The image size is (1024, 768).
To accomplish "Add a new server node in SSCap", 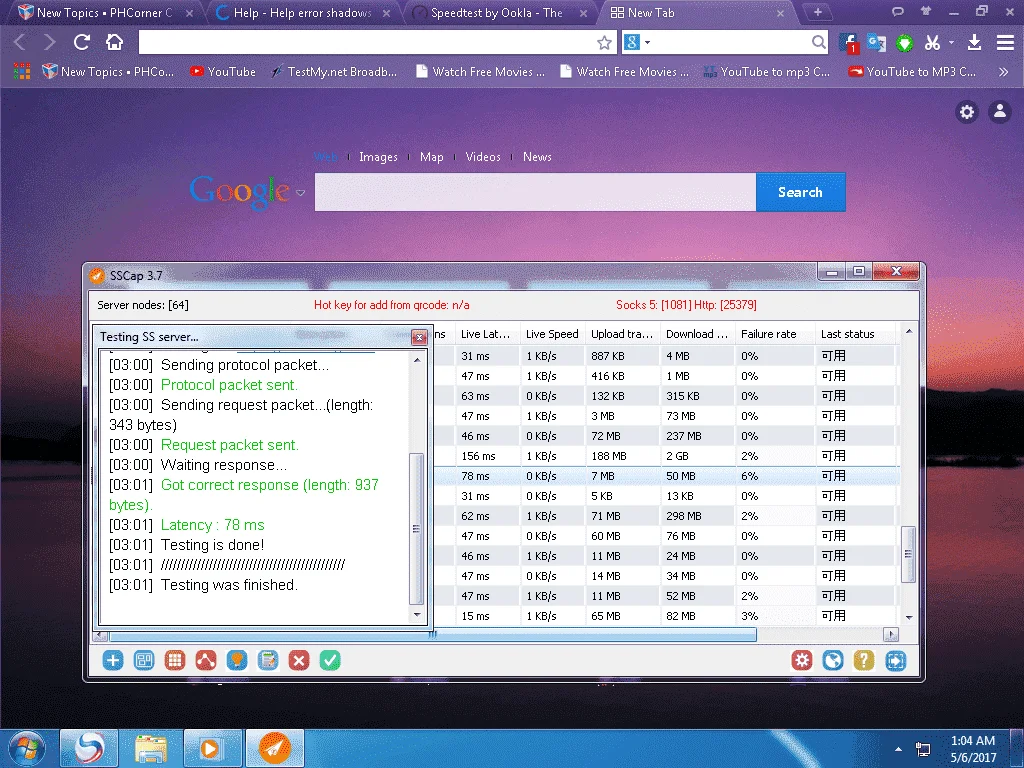I will (113, 660).
